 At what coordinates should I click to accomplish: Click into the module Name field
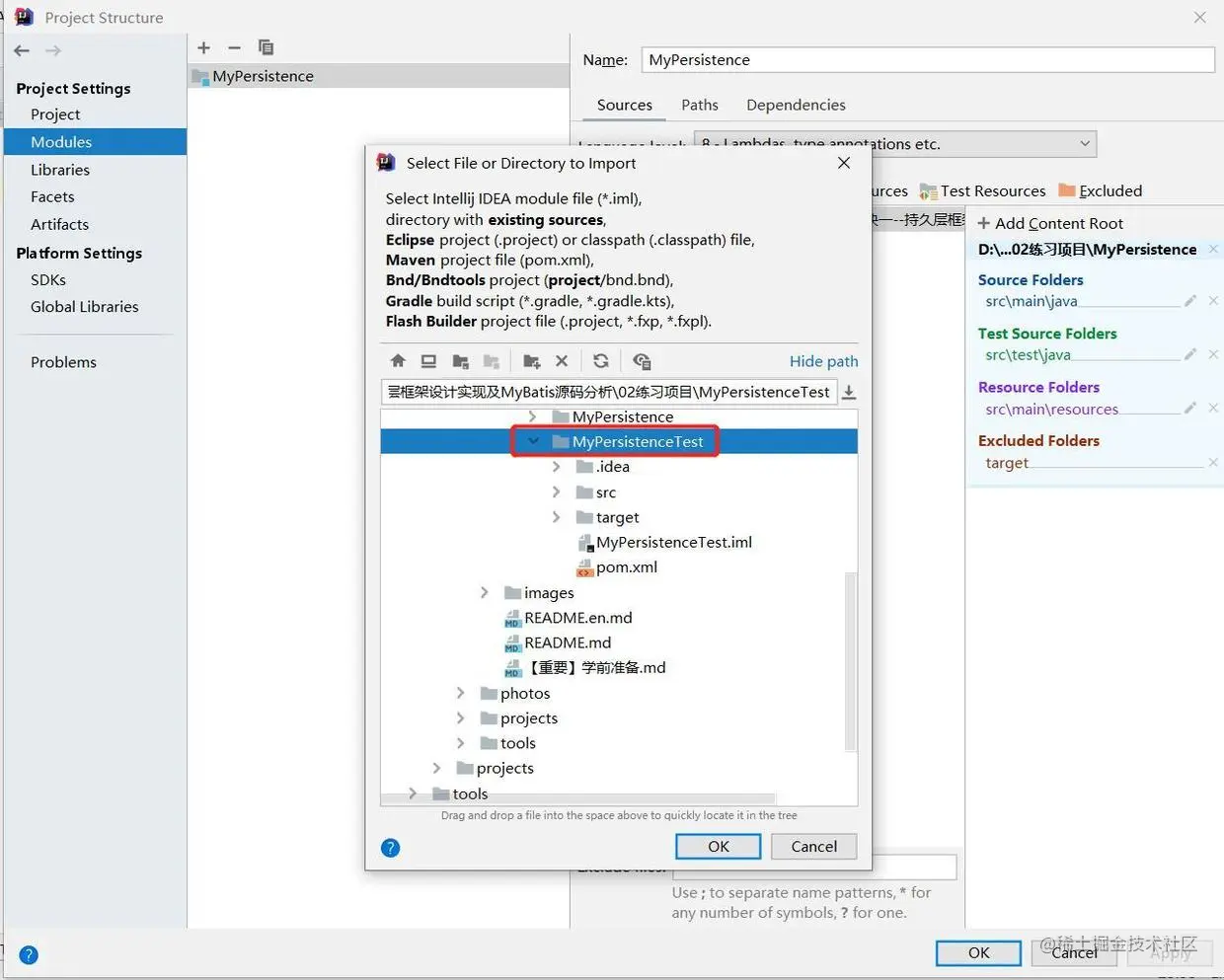point(928,59)
